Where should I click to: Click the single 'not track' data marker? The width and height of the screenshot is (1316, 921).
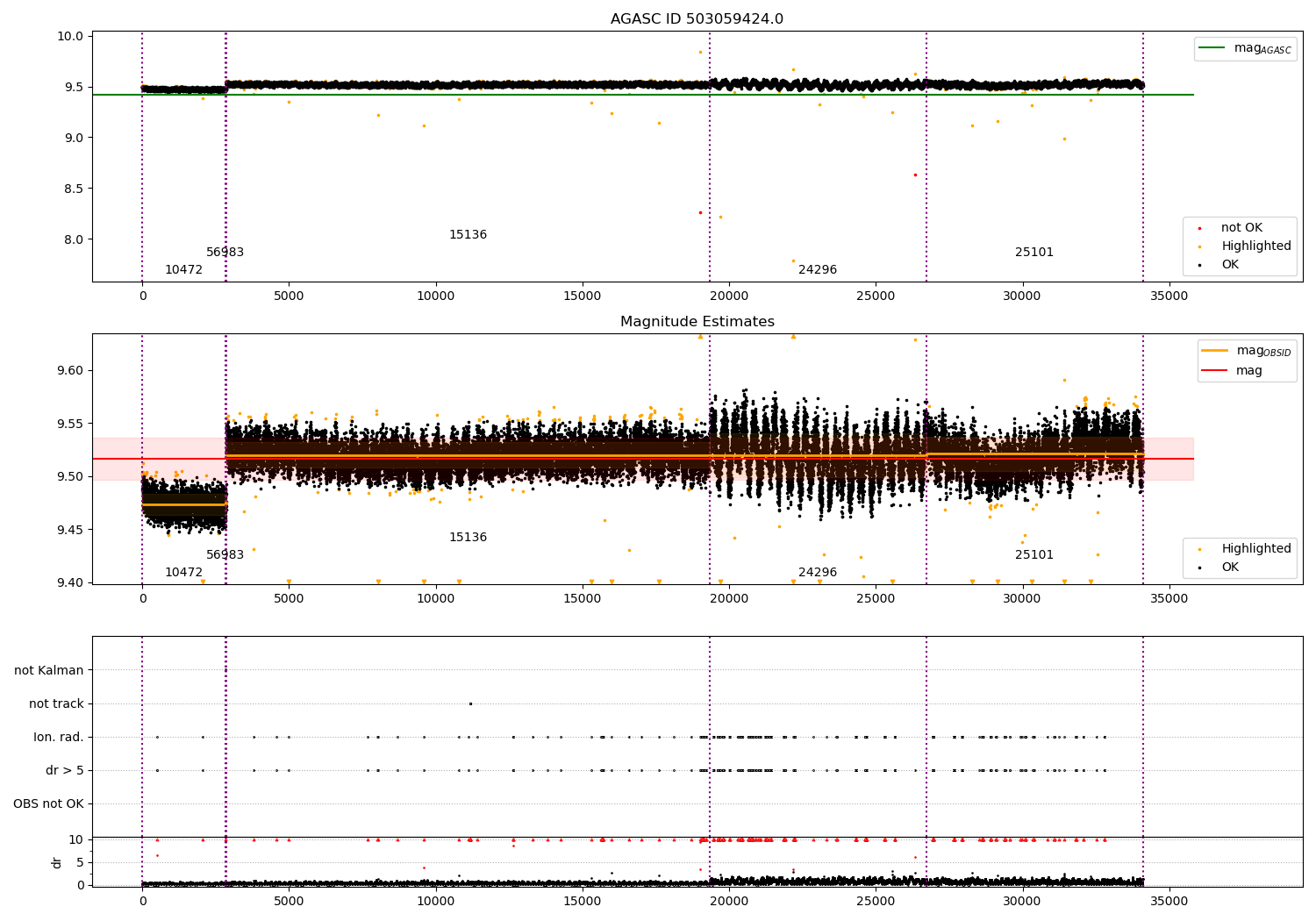pos(470,703)
